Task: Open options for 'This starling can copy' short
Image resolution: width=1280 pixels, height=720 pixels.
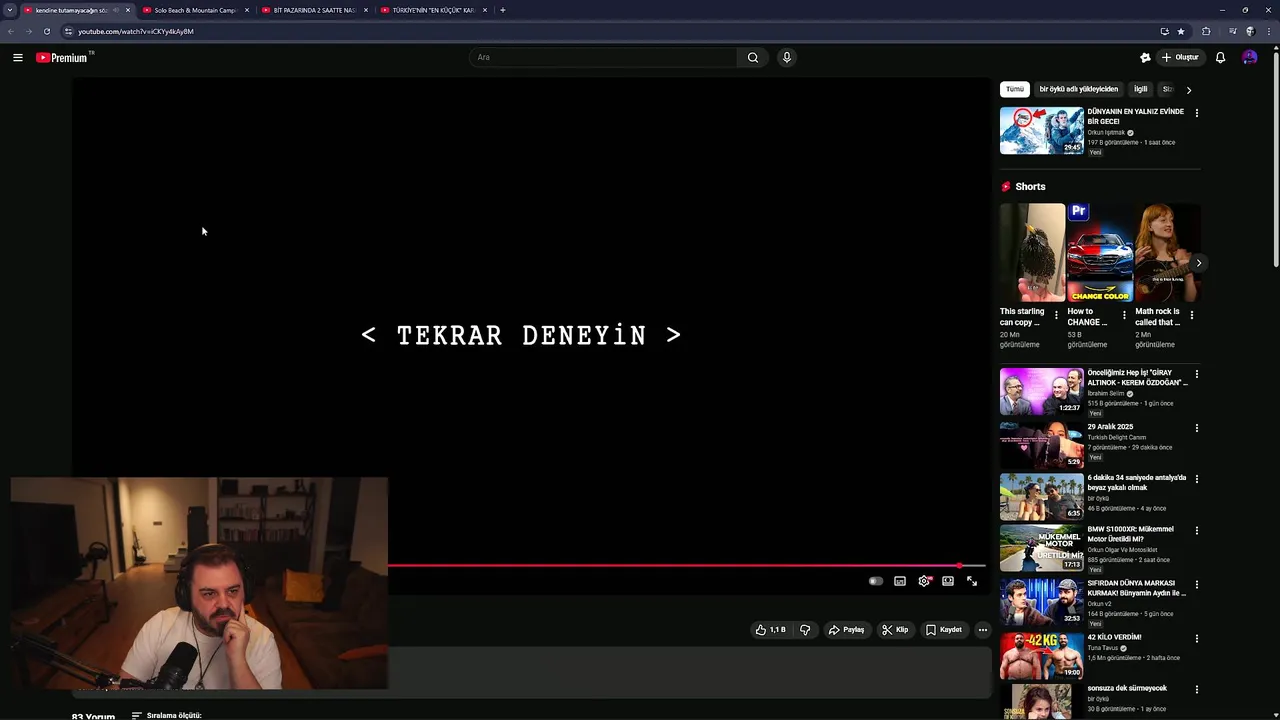Action: coord(1057,315)
